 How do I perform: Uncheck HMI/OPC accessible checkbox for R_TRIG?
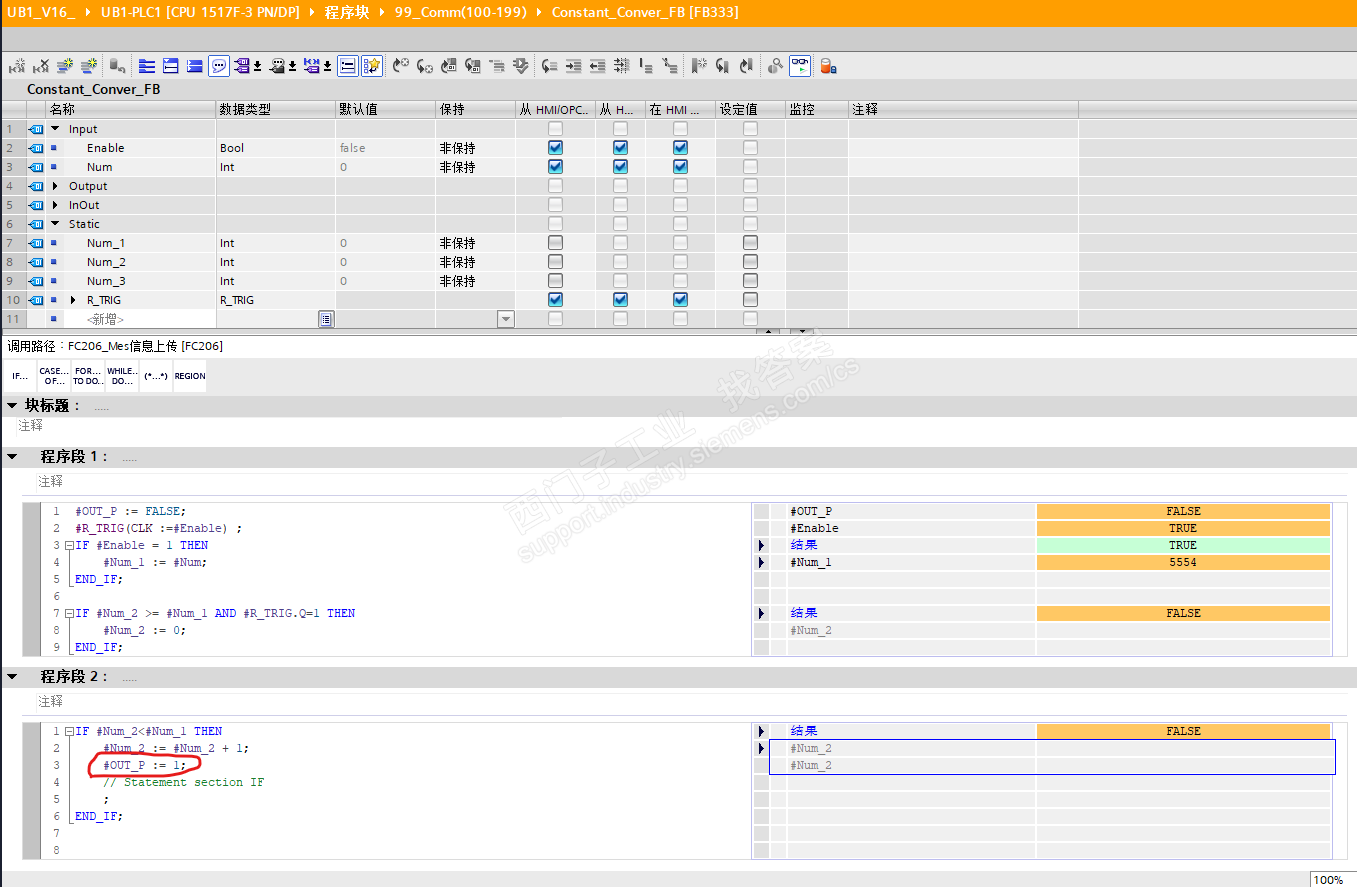coord(555,300)
